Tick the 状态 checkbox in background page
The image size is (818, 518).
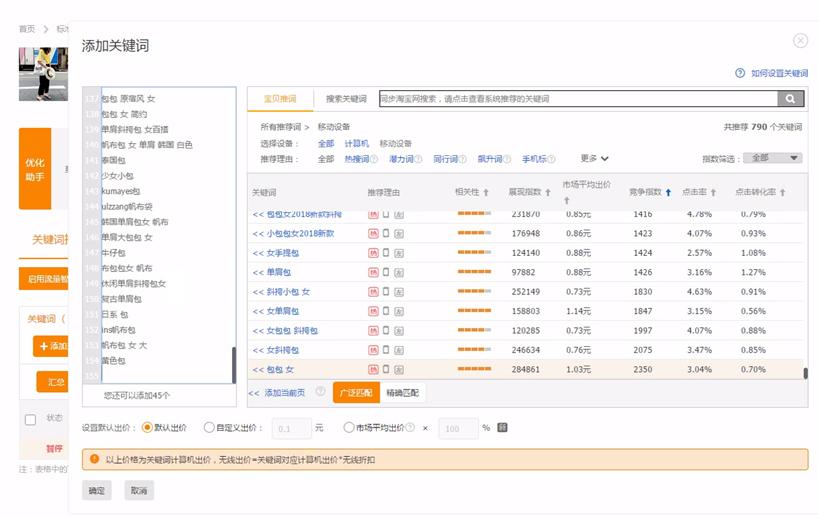click(31, 419)
